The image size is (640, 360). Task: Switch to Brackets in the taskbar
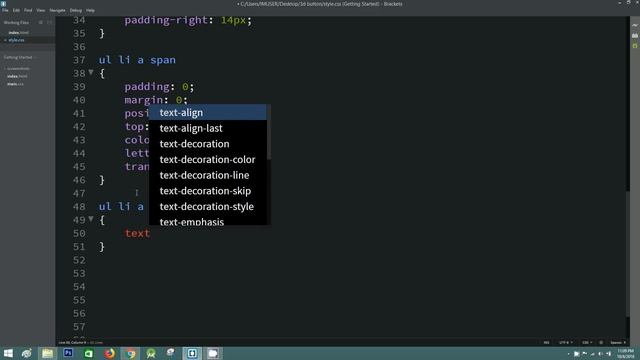pyautogui.click(x=192, y=353)
